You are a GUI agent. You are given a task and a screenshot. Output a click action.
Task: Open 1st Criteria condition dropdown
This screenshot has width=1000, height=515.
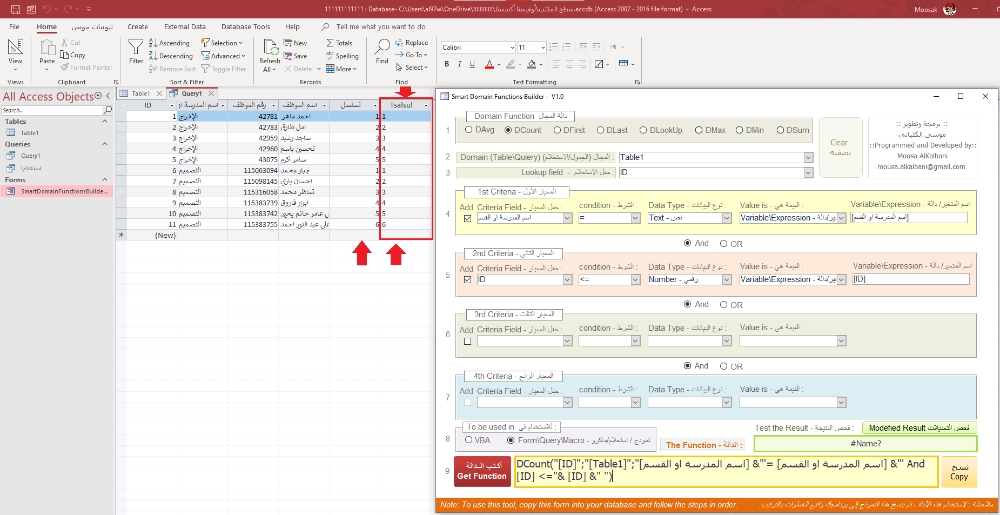coord(635,218)
